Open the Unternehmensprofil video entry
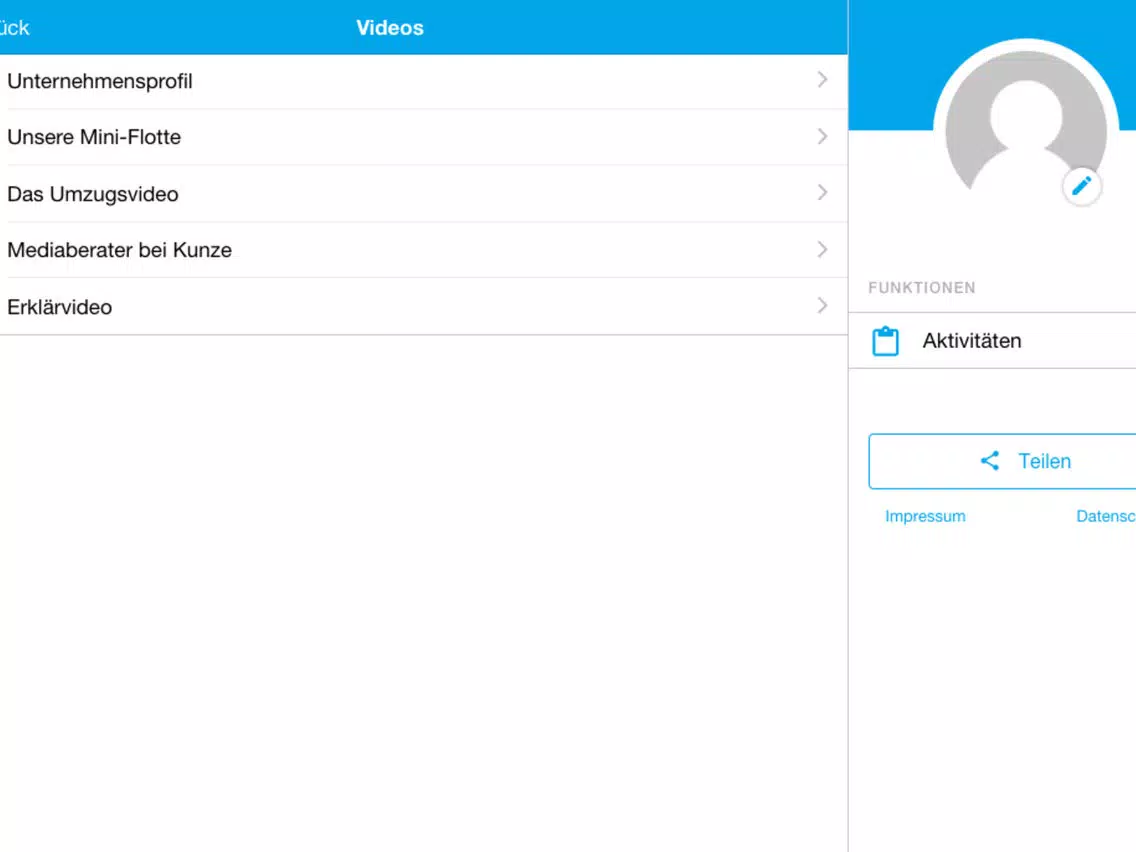This screenshot has height=852, width=1136. (423, 81)
